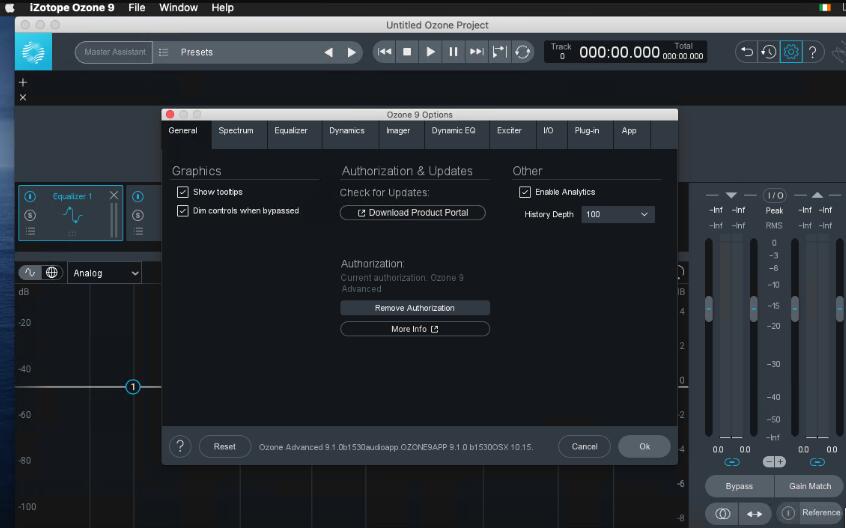
Task: Open options help with the bottom-left question mark
Action: point(180,447)
